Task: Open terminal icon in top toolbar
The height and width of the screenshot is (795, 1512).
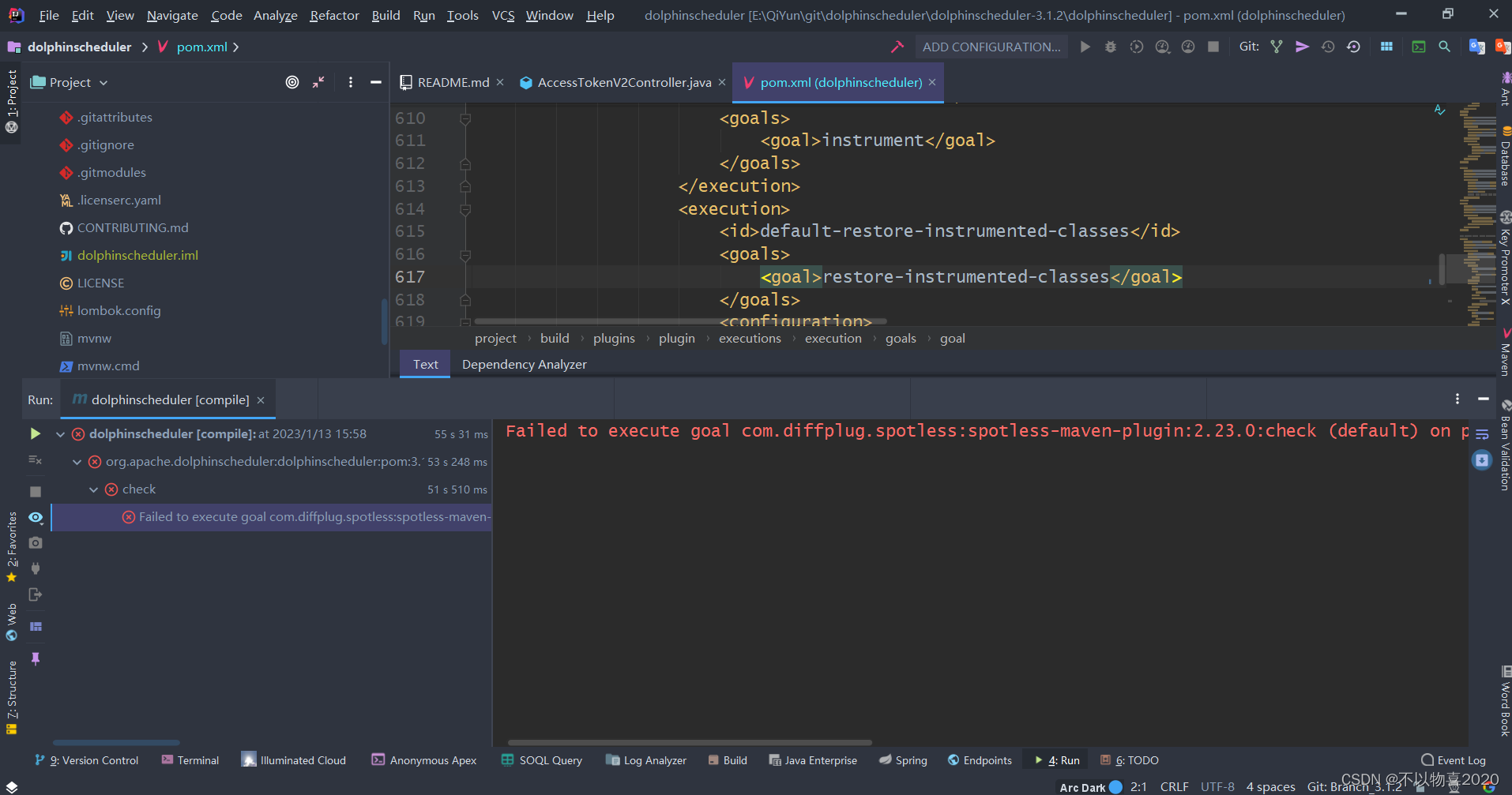Action: pyautogui.click(x=1419, y=47)
